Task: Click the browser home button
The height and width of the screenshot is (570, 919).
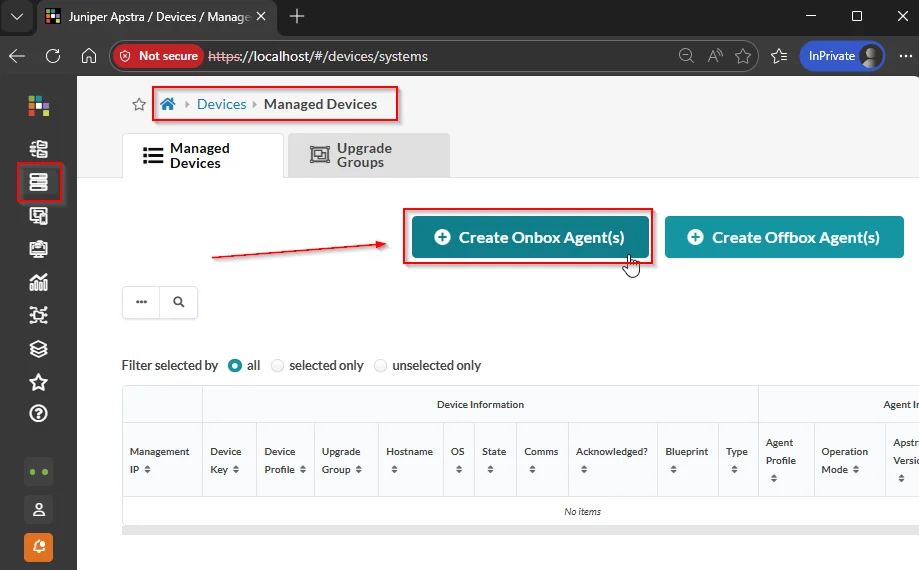Action: pos(89,56)
